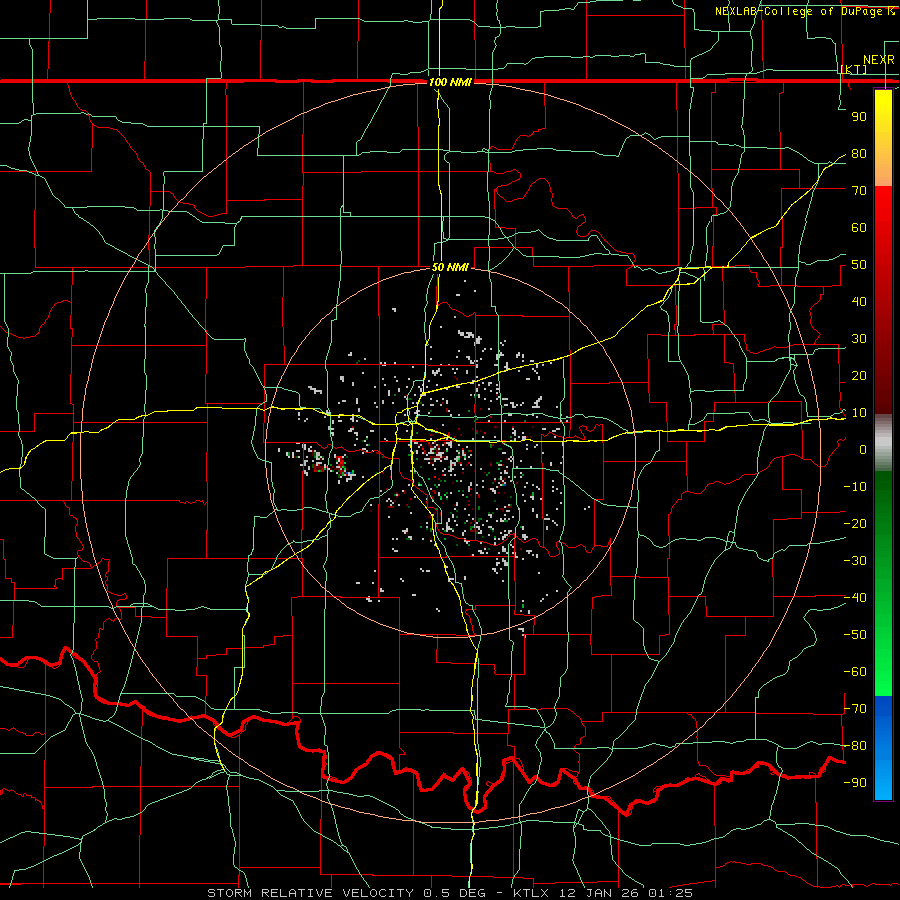Click the -20 value on velocity scale
Image resolution: width=900 pixels, height=900 pixels.
(x=855, y=524)
